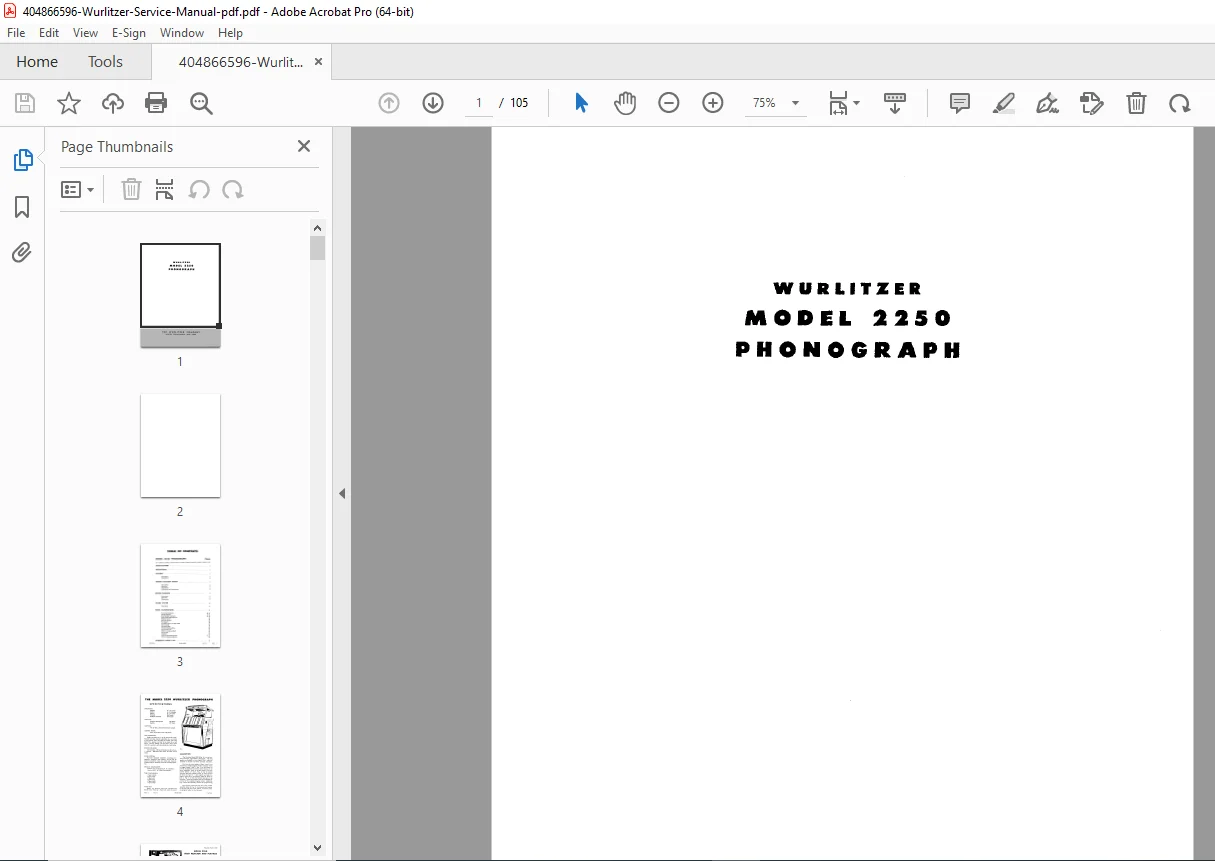Open thumbnails panel options dropdown
The width and height of the screenshot is (1215, 861).
coord(78,189)
